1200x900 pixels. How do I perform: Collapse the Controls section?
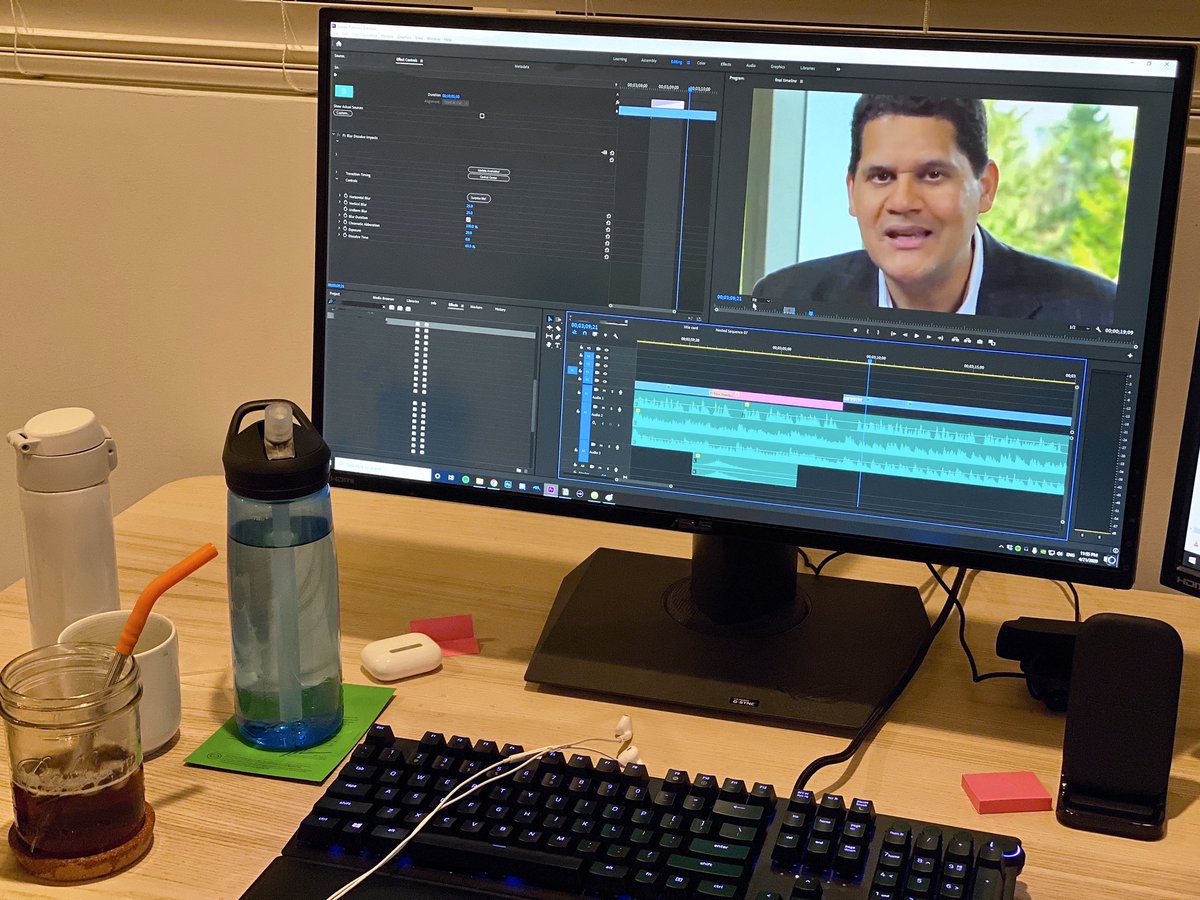[x=337, y=179]
